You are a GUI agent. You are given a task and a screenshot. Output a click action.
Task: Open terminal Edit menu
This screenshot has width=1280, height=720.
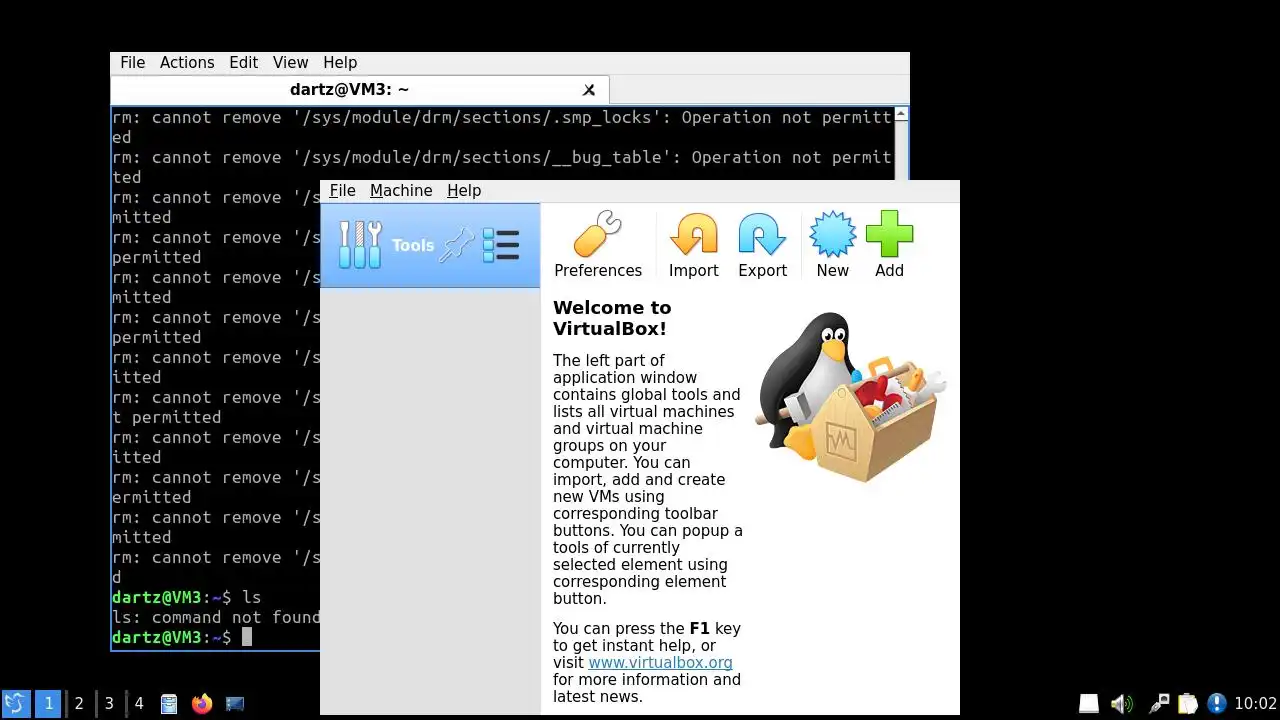point(243,62)
